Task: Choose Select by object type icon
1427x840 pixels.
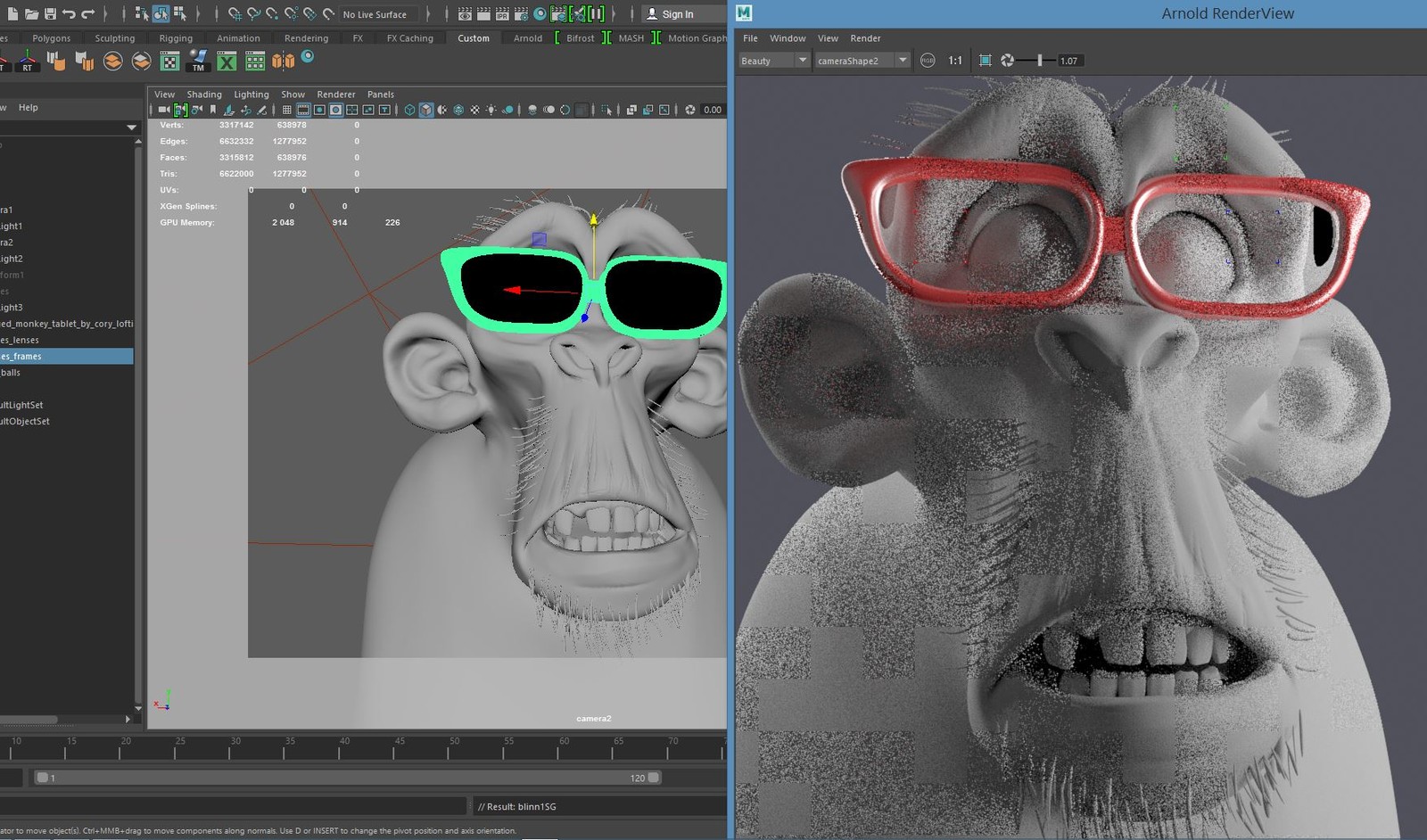Action: [x=161, y=13]
